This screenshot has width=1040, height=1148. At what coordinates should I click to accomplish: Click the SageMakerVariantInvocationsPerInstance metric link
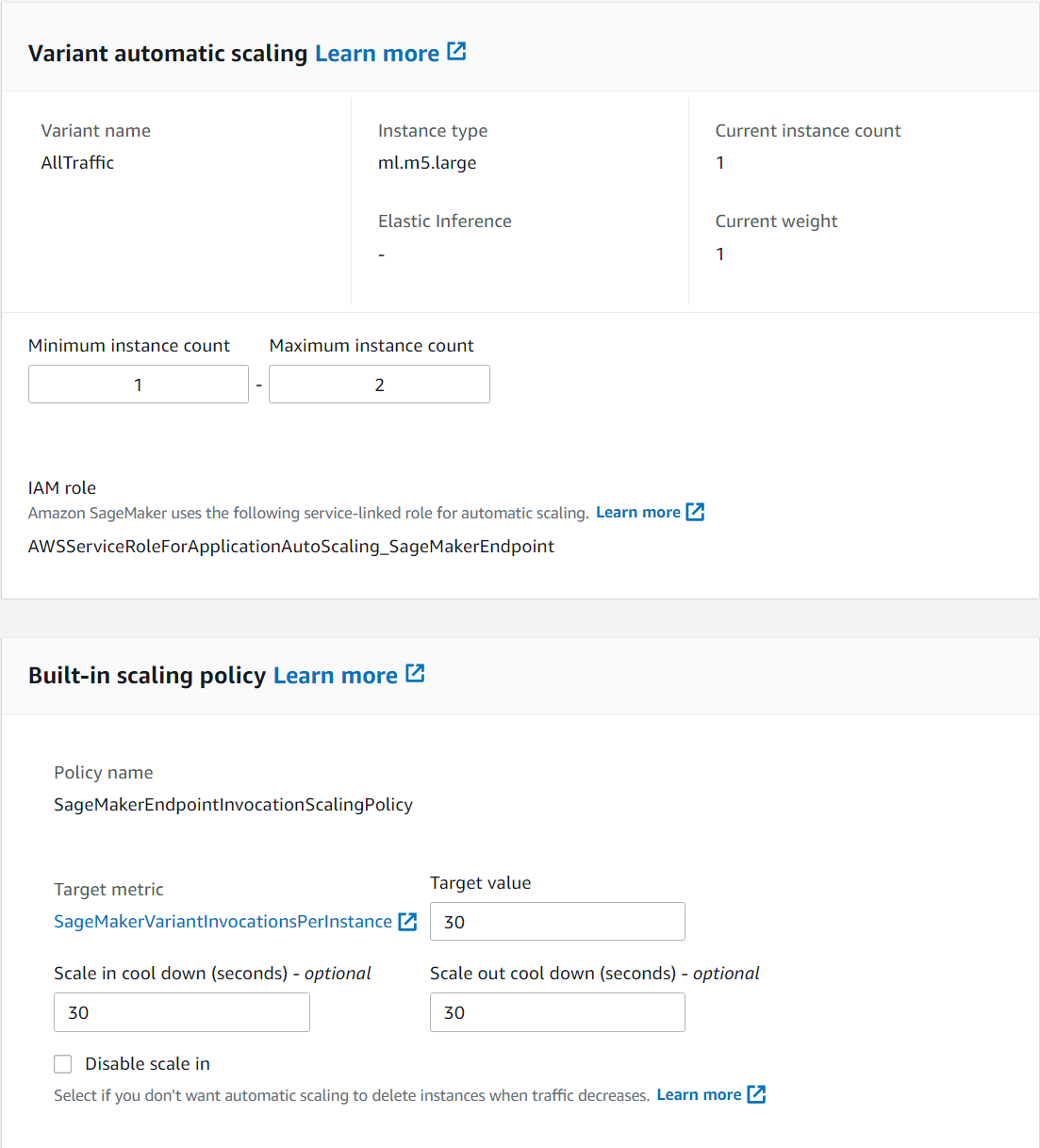(x=221, y=921)
